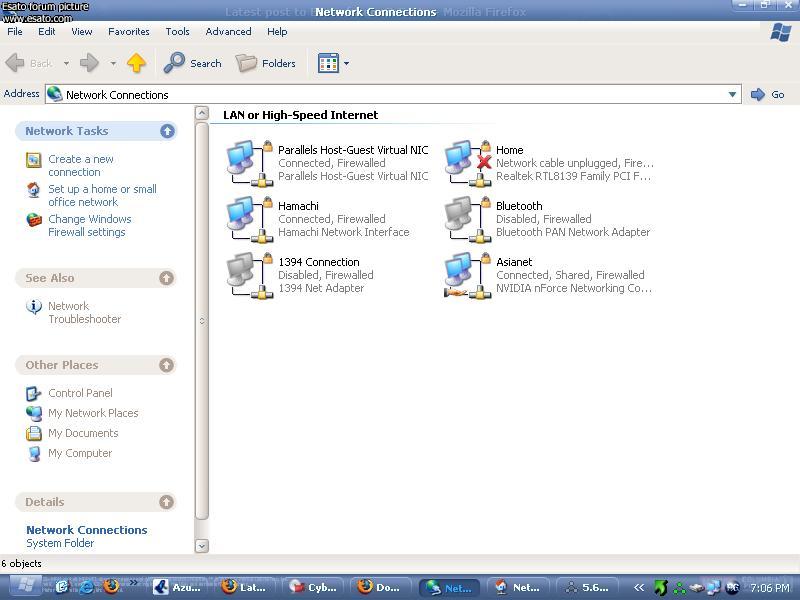This screenshot has height=600, width=800.
Task: Collapse the Network Tasks panel
Action: click(x=167, y=131)
